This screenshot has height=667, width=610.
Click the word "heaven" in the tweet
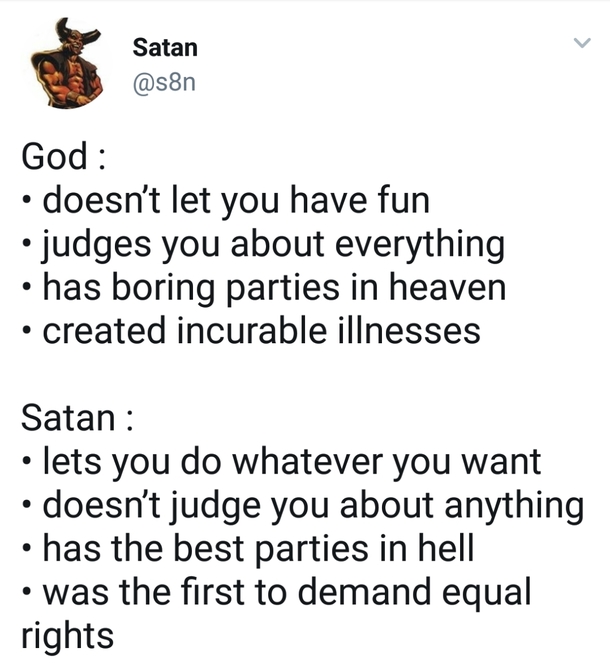448,287
